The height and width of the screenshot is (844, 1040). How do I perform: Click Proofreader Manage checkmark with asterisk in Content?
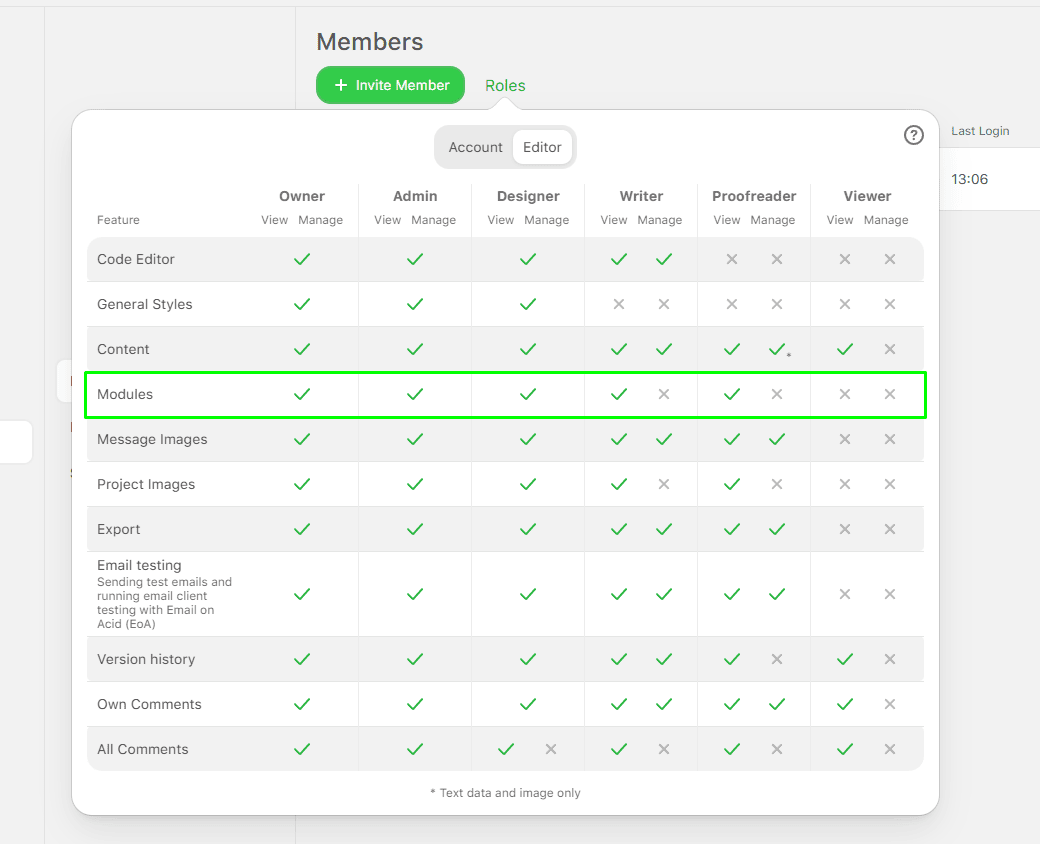777,349
